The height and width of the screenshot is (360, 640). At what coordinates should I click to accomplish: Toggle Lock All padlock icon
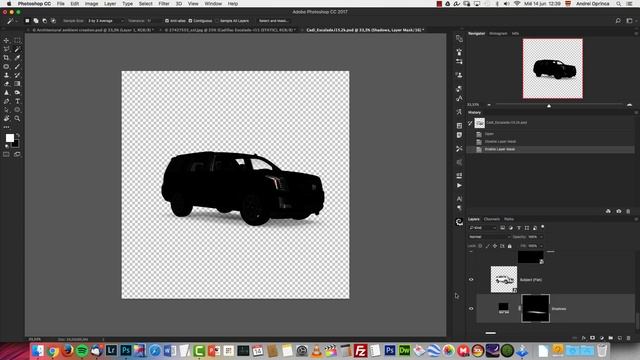pyautogui.click(x=509, y=246)
